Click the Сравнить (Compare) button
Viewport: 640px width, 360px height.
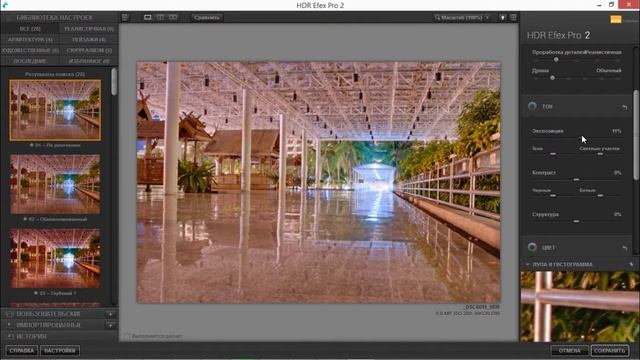click(207, 18)
